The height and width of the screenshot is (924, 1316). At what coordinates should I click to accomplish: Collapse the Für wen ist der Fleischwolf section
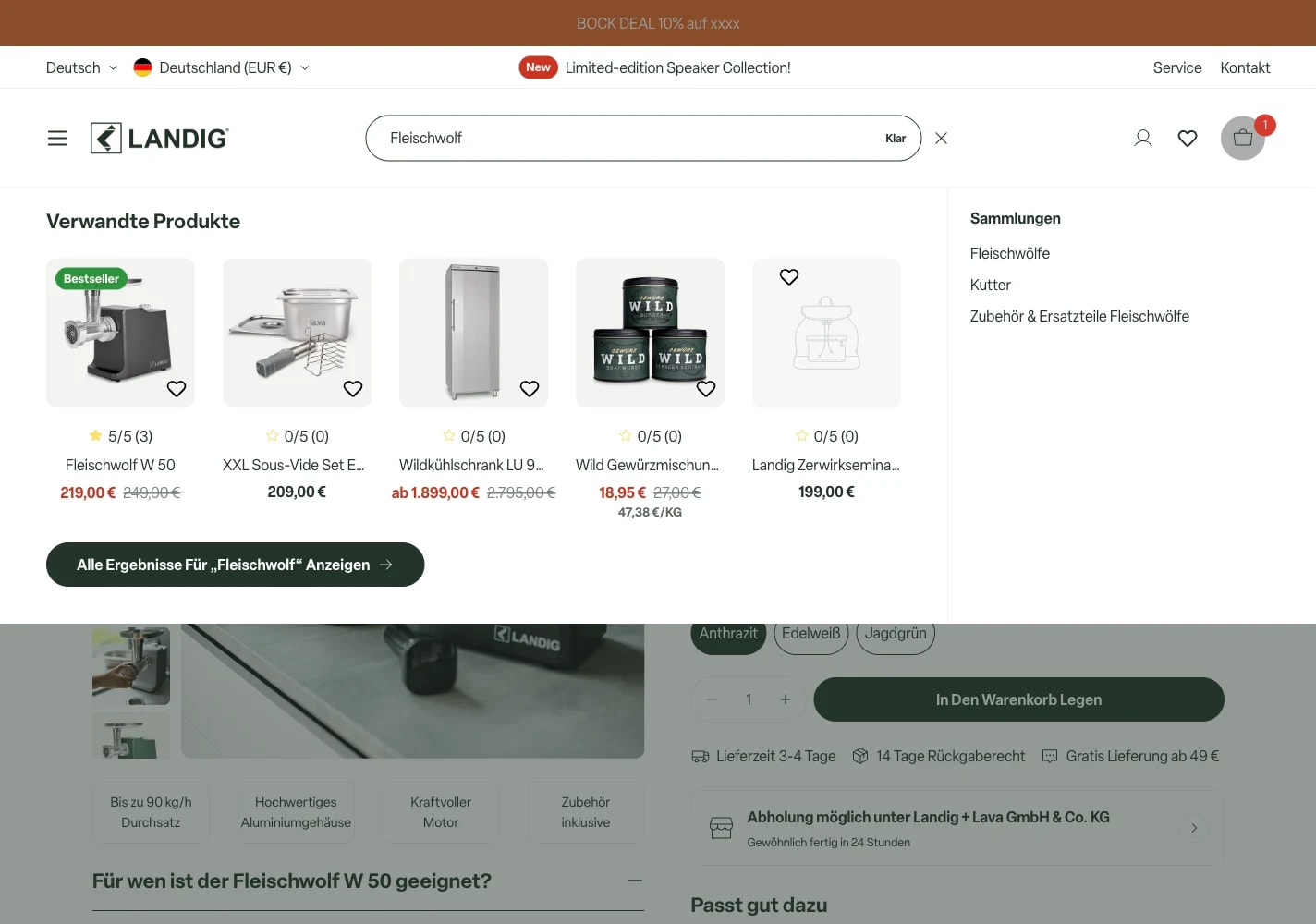pyautogui.click(x=635, y=881)
